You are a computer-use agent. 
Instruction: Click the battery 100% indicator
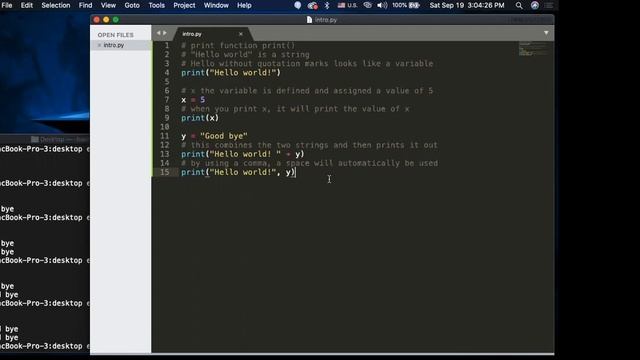click(406, 5)
